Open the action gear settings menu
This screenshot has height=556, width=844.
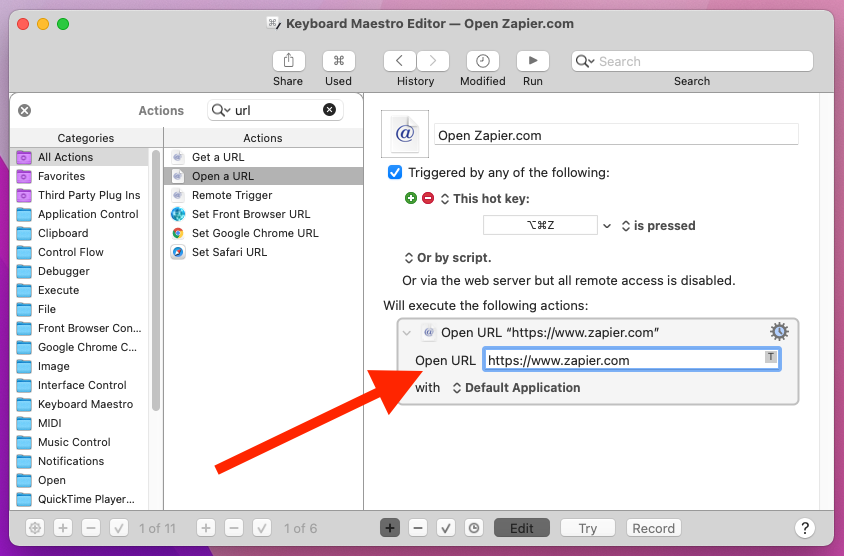coord(779,332)
